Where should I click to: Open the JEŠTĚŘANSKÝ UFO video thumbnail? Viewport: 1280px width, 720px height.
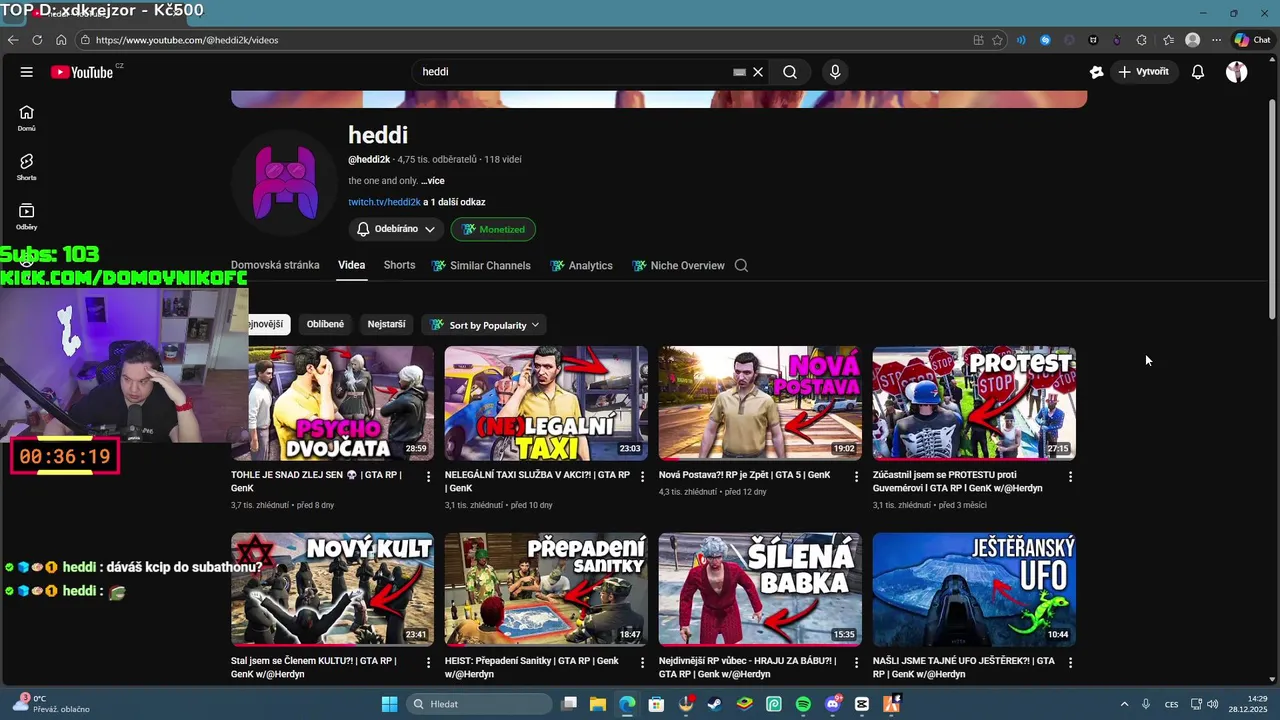[974, 589]
